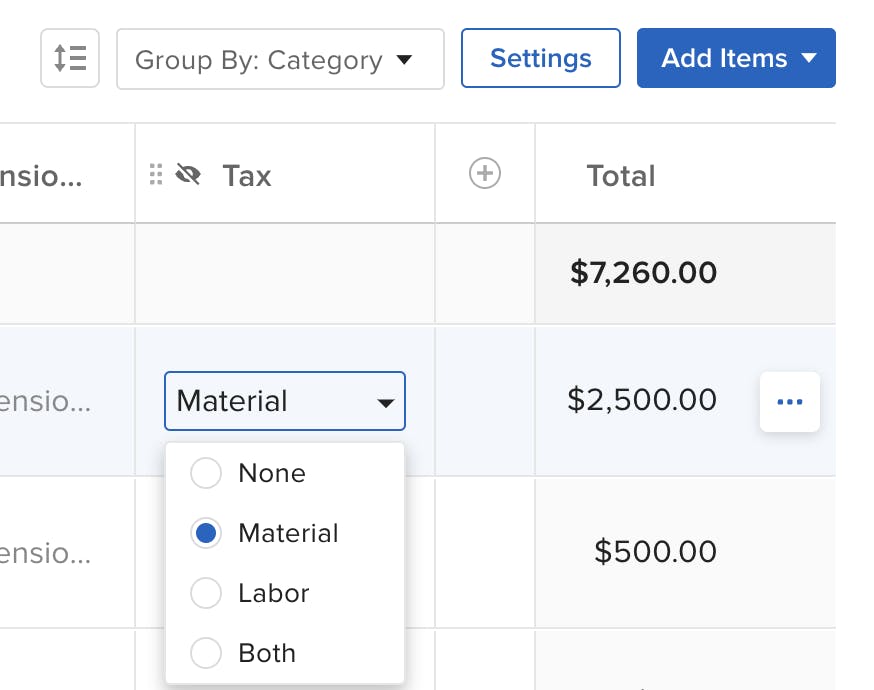Viewport: 874px width, 690px height.
Task: Open the Material tax dropdown
Action: (x=284, y=401)
